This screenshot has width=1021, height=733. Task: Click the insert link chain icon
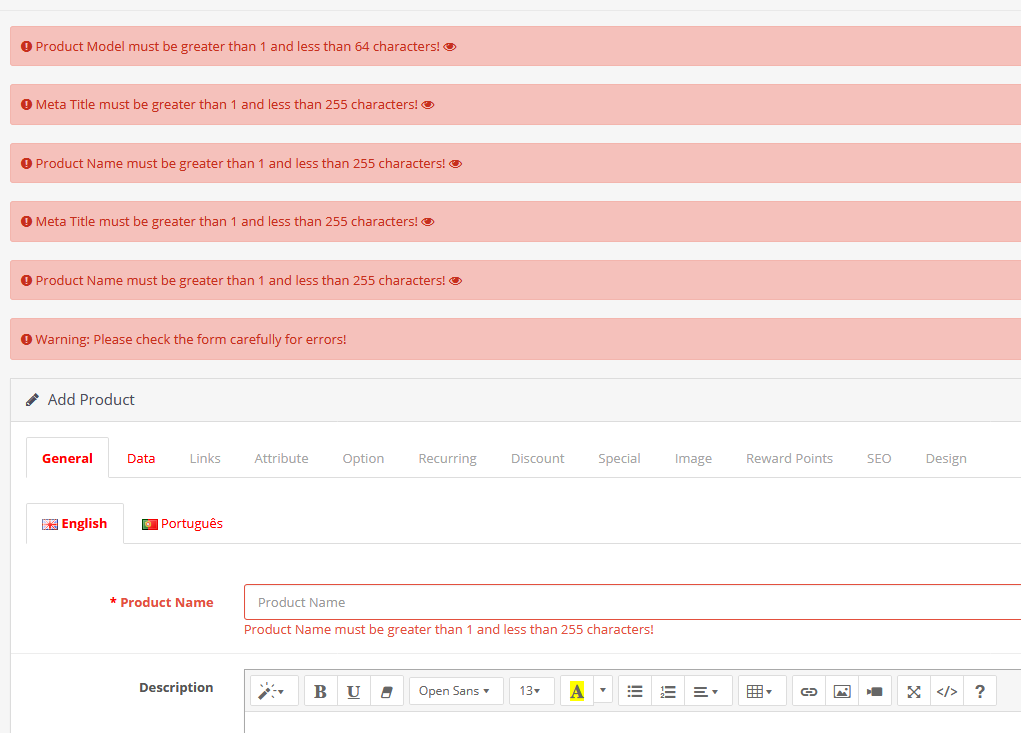809,691
